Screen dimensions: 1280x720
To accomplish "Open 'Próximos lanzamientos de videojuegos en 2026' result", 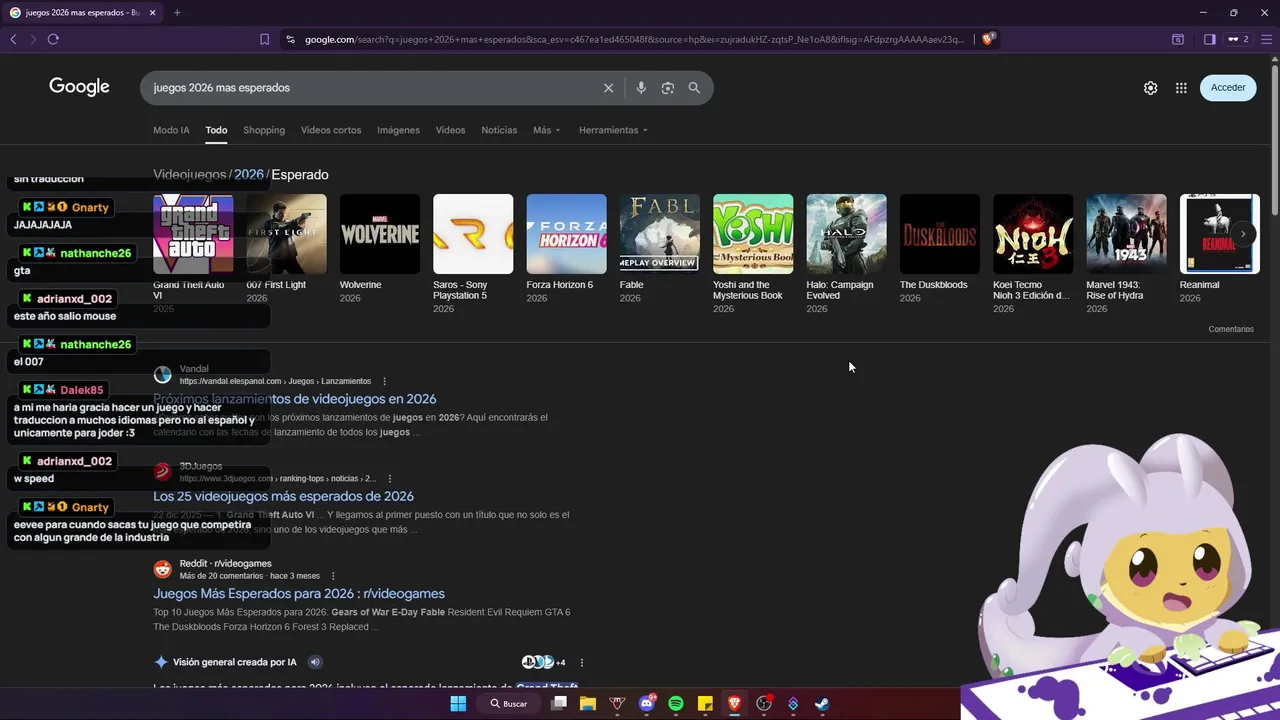I will [x=294, y=399].
